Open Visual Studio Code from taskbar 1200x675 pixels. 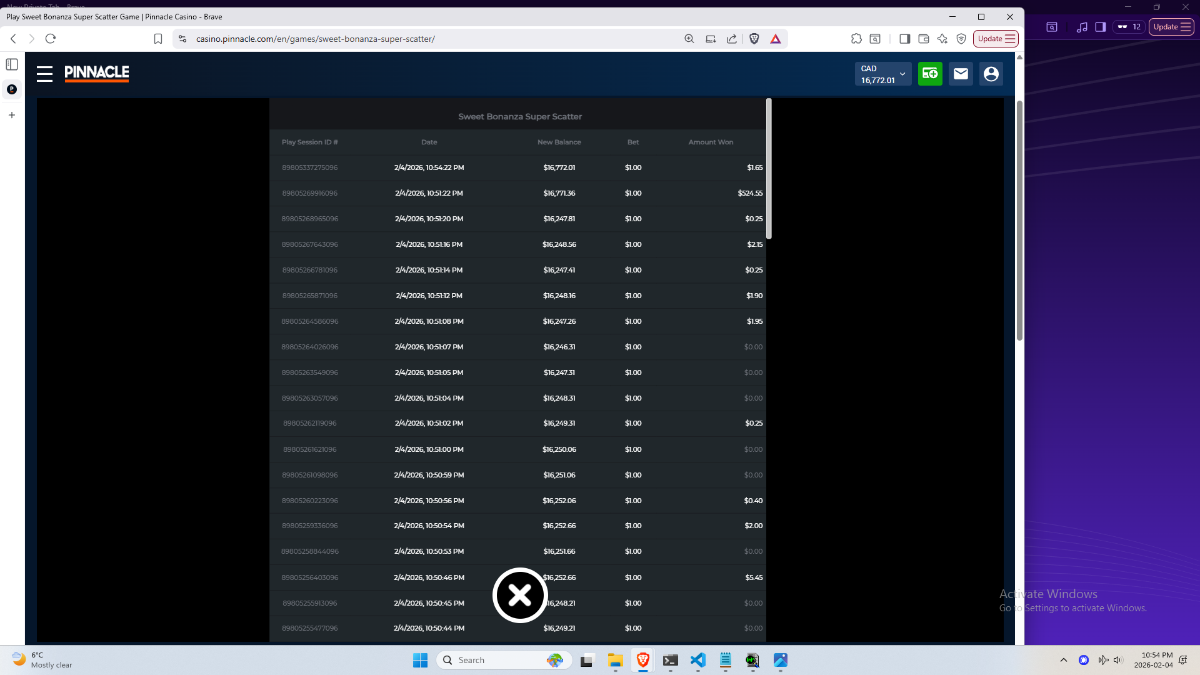pyautogui.click(x=698, y=660)
